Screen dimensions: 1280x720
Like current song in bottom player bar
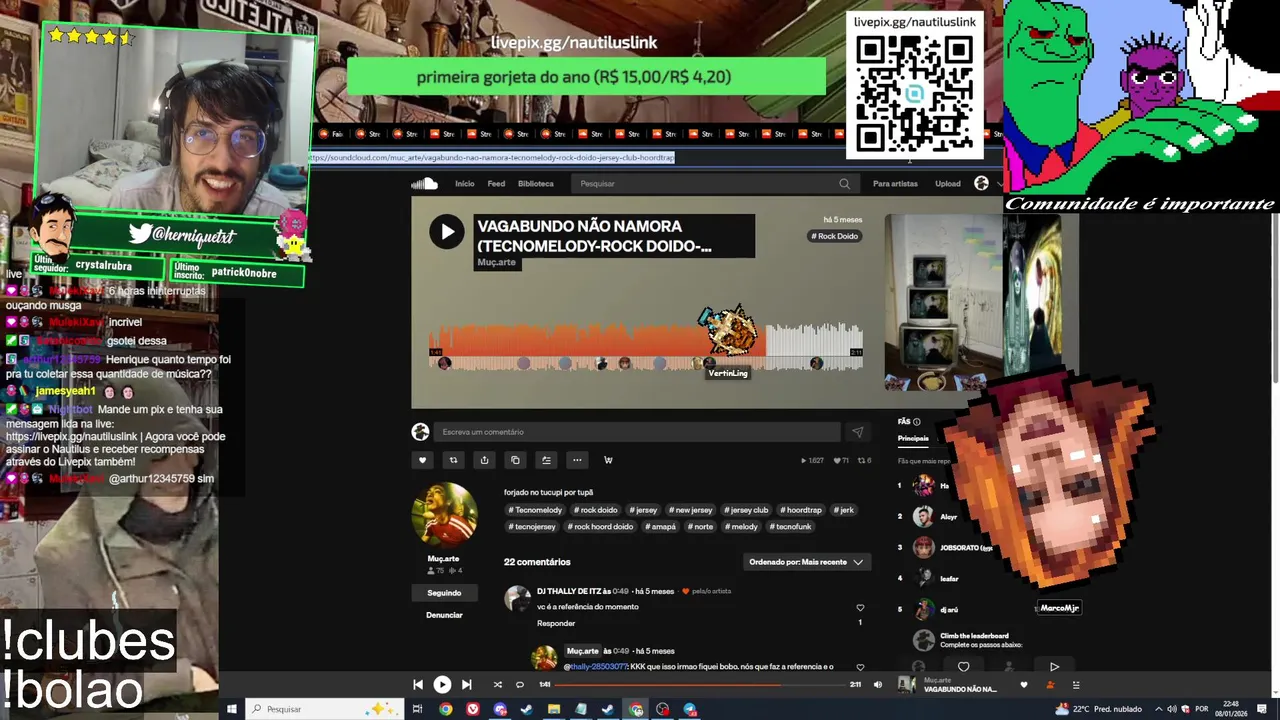[1023, 685]
